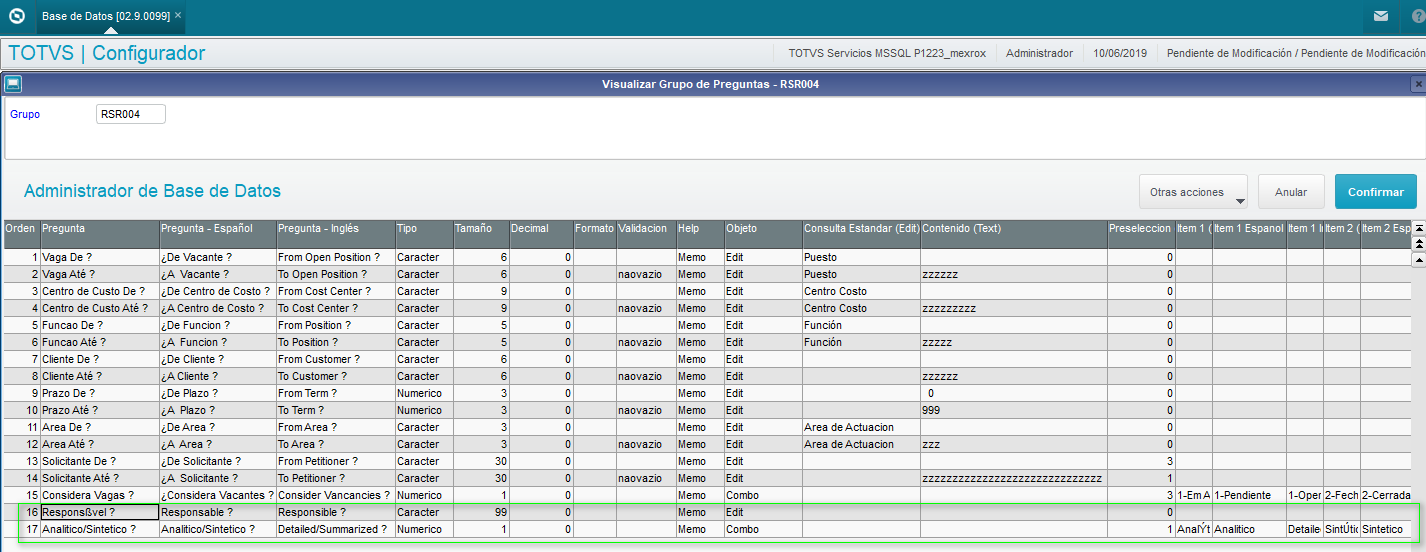The width and height of the screenshot is (1426, 552).
Task: Open the Otras acciones dropdown
Action: pos(1194,191)
